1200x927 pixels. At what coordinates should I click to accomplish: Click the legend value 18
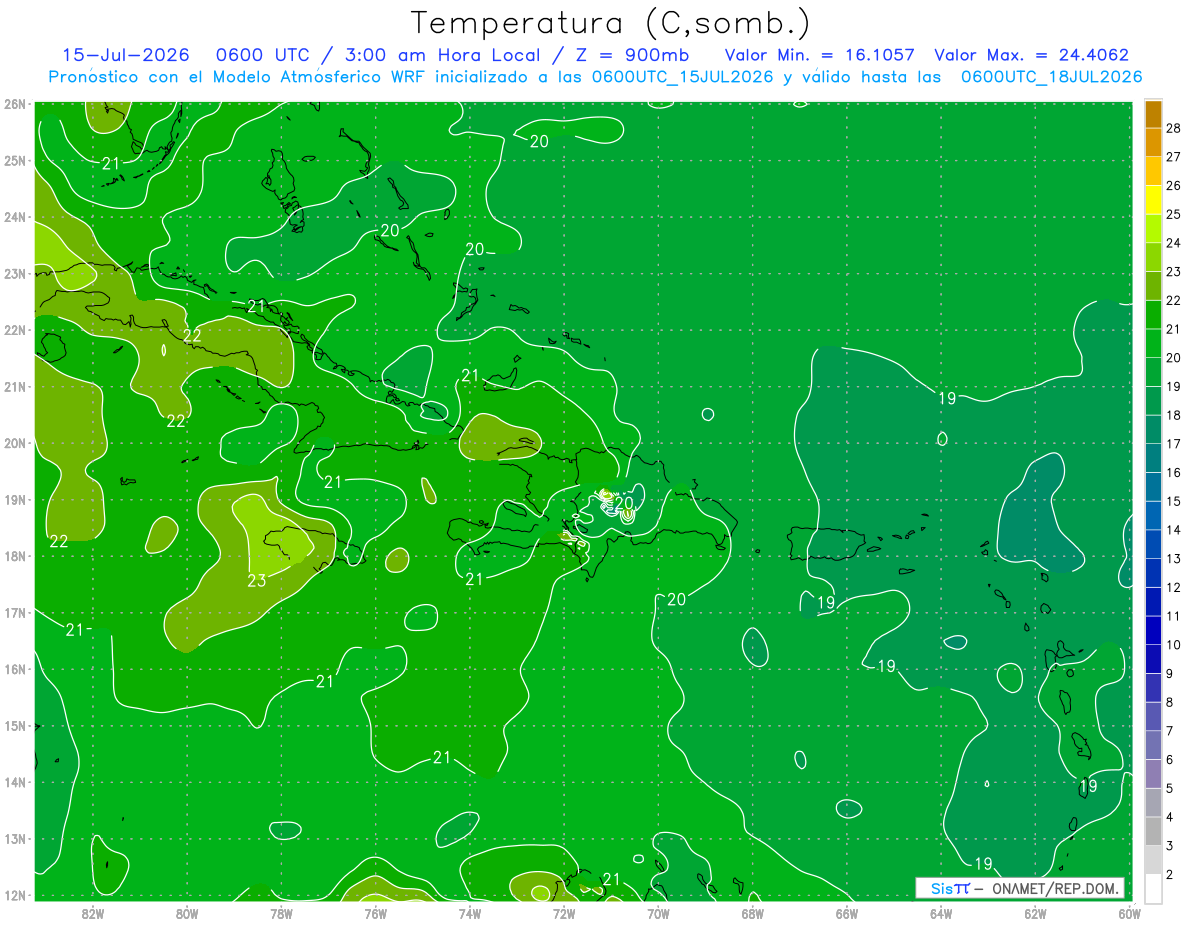[1173, 415]
